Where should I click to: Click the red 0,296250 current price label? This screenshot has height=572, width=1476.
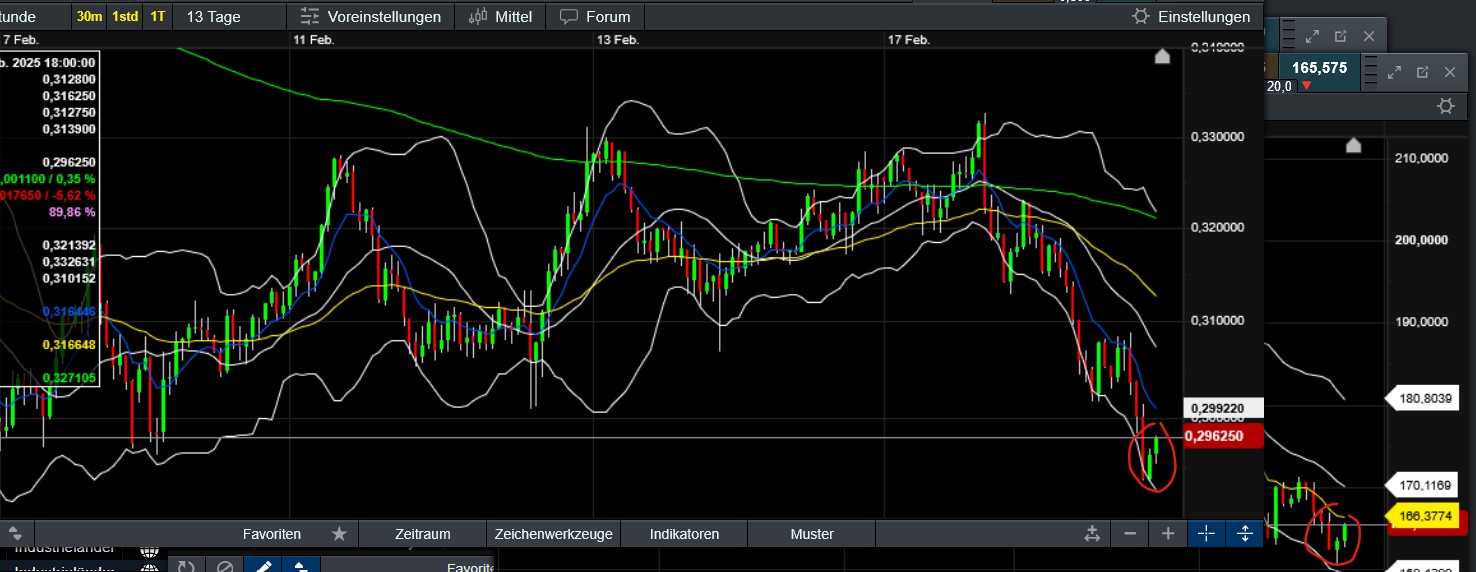pyautogui.click(x=1224, y=436)
